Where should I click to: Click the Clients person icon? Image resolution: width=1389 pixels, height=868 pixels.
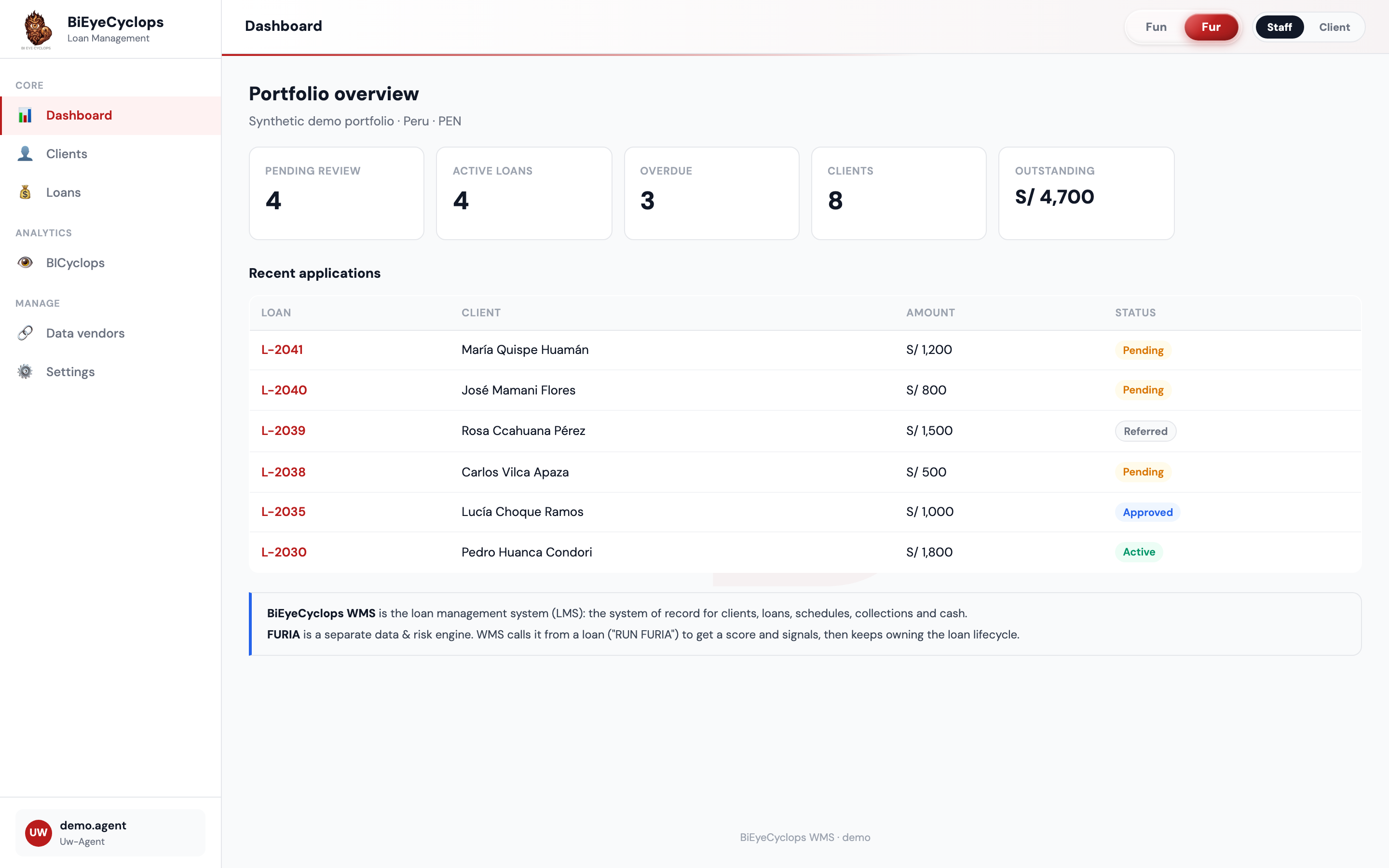[25, 154]
